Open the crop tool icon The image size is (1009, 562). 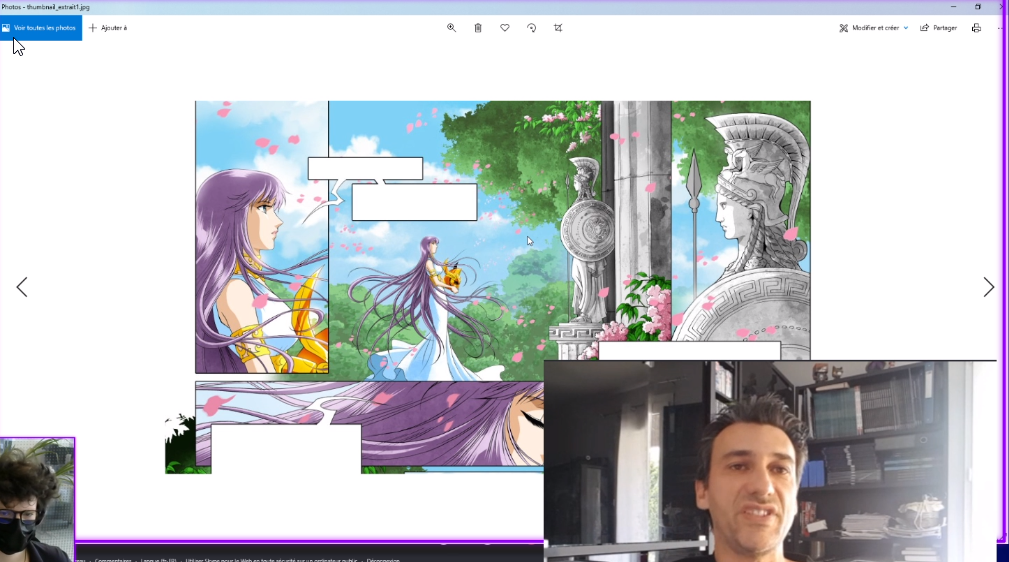click(558, 28)
